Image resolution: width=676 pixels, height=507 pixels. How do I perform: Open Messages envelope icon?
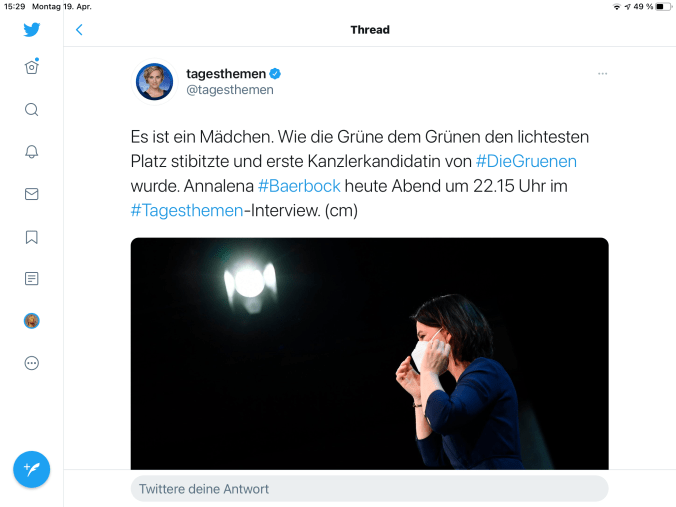click(32, 194)
